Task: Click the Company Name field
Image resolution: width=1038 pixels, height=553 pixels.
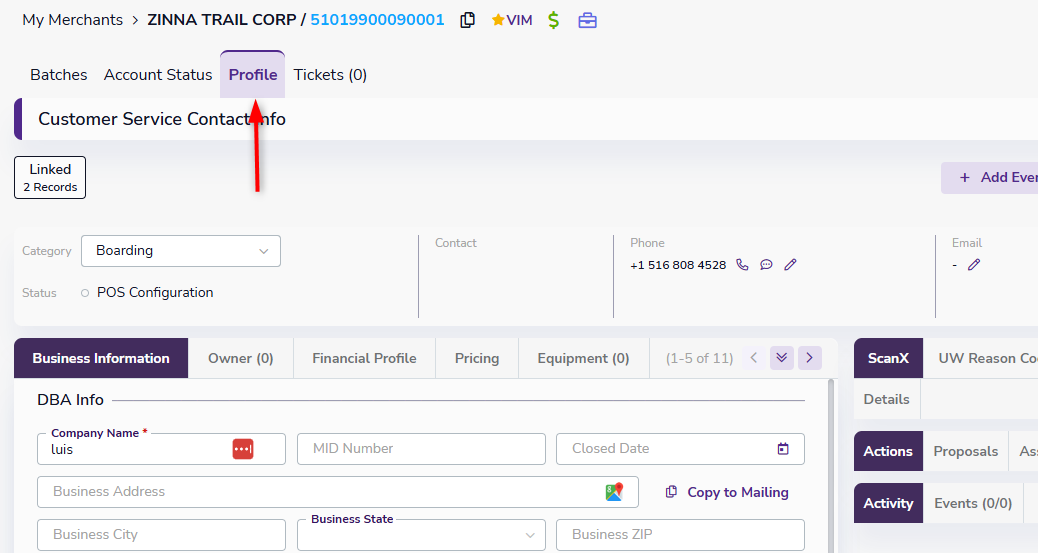Action: [x=161, y=449]
